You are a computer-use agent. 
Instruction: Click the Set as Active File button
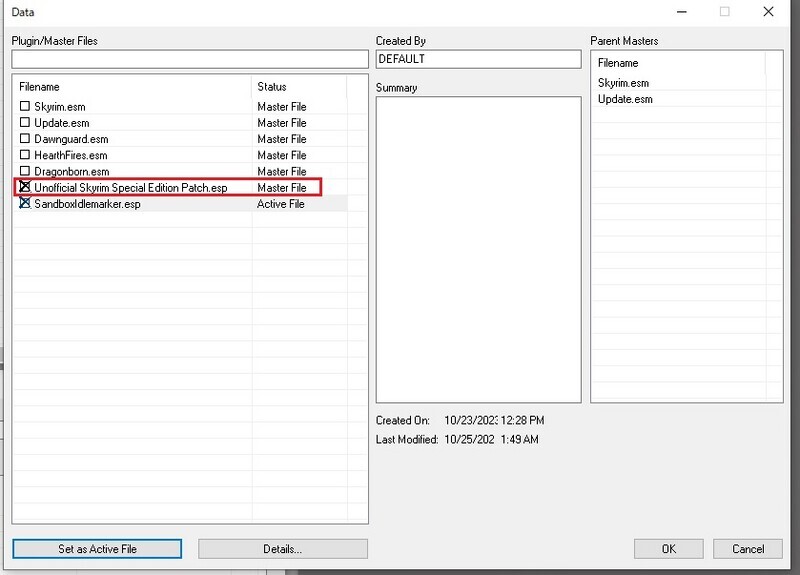(x=97, y=549)
